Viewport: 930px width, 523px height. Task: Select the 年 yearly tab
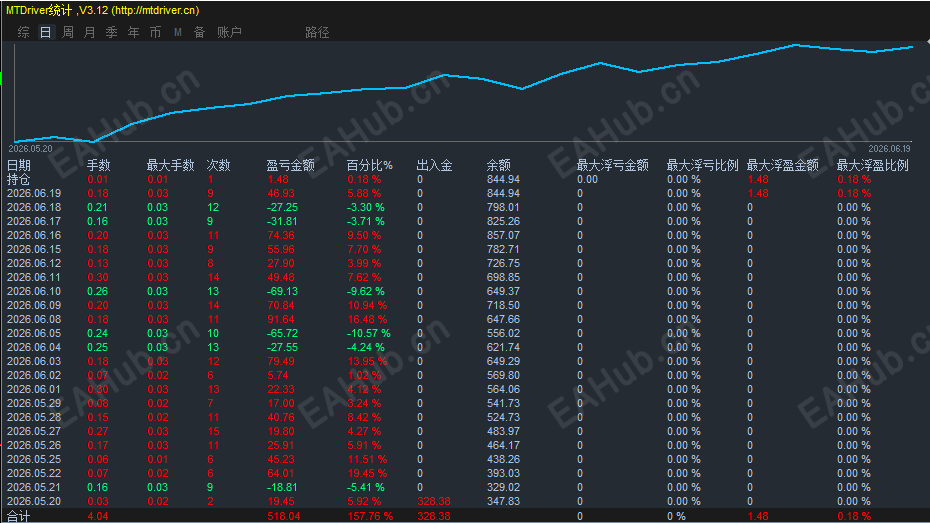[x=133, y=32]
